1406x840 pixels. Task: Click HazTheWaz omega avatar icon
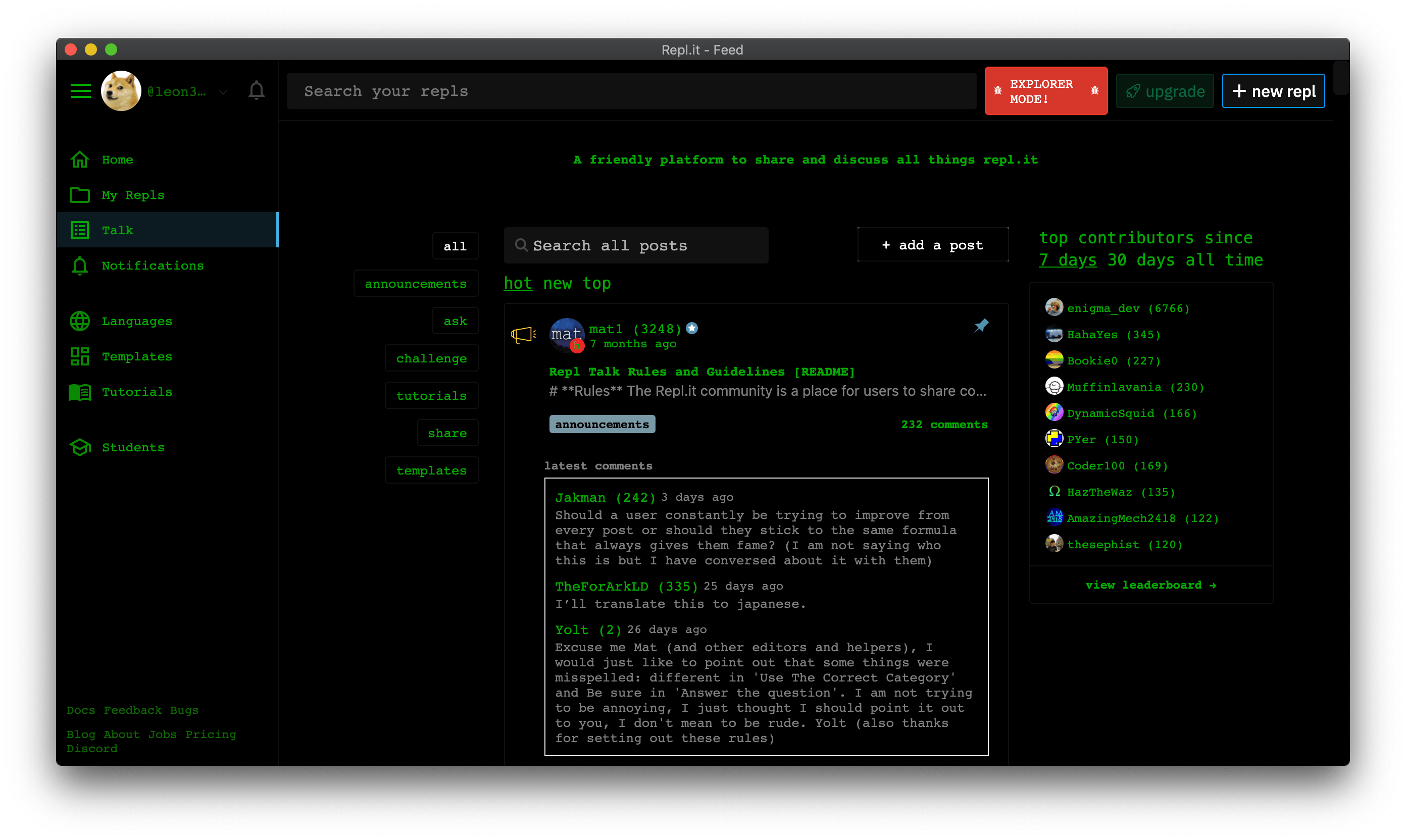click(1054, 492)
